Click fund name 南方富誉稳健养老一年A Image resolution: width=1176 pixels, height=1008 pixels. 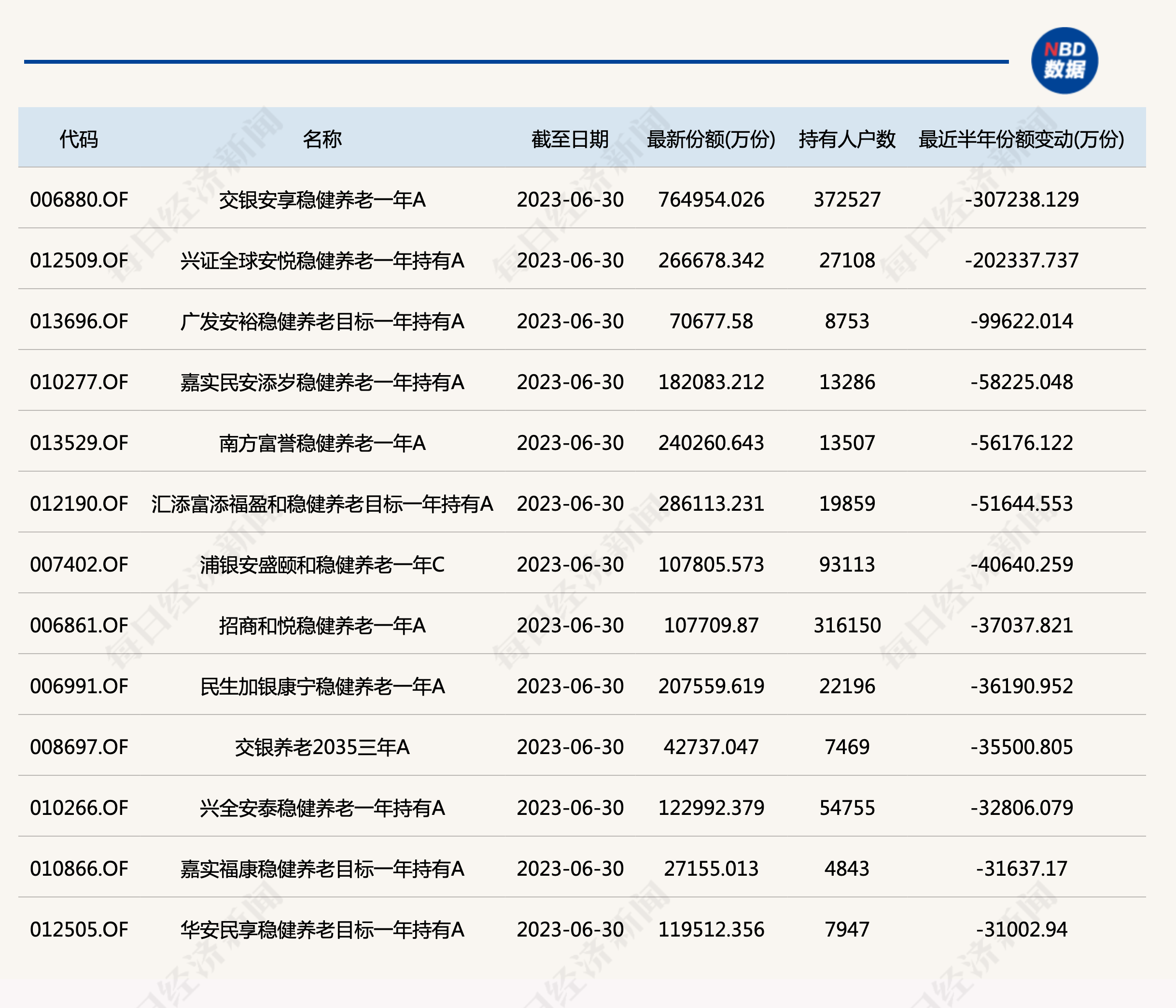click(x=322, y=443)
